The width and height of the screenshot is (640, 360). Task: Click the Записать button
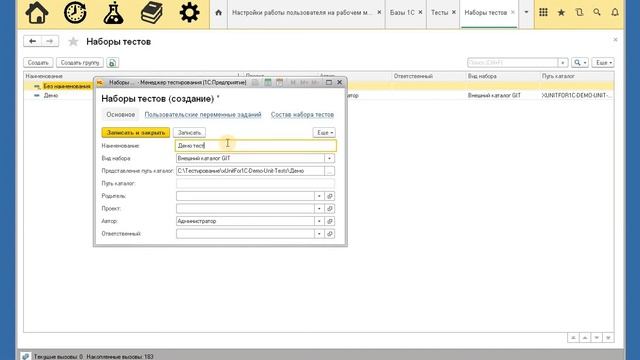point(189,133)
